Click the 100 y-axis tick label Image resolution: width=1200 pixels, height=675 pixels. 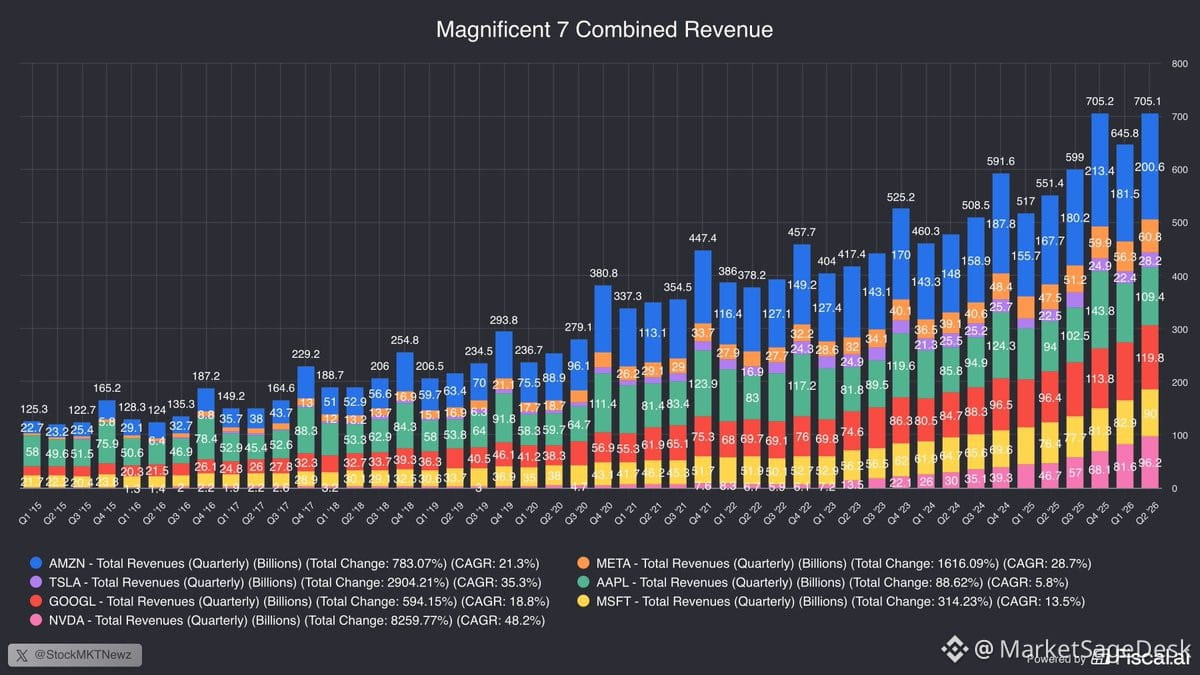[1178, 436]
